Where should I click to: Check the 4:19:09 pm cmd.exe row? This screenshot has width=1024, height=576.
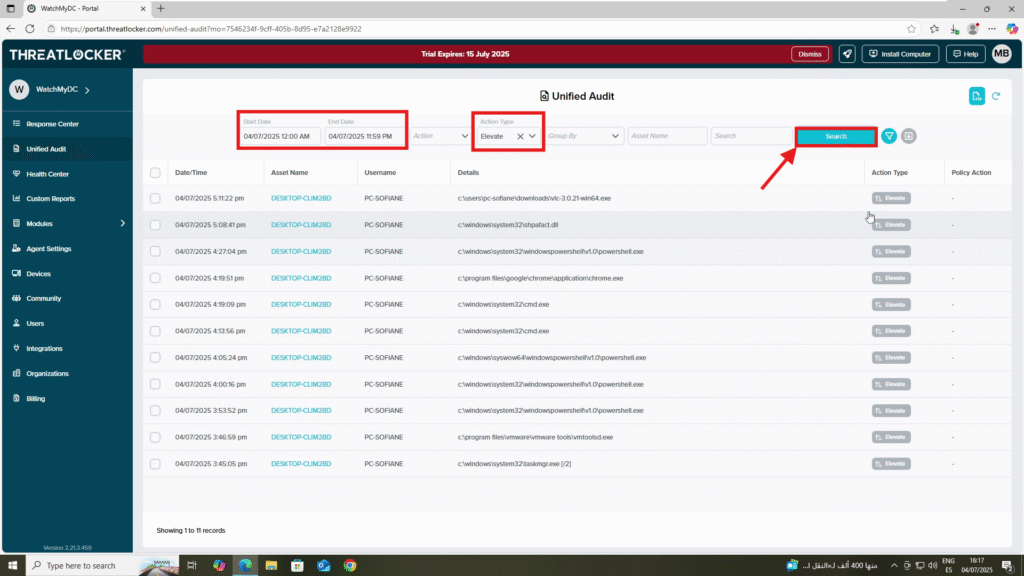coord(155,304)
